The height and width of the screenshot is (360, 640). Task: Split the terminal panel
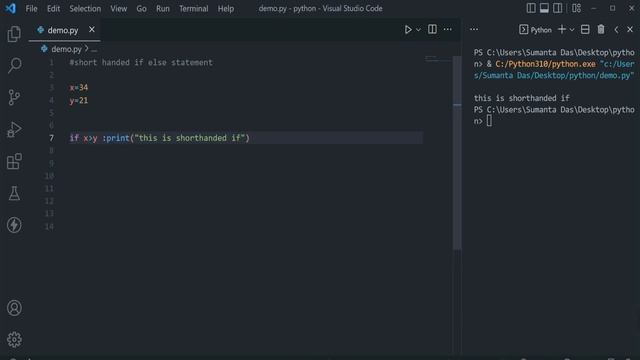click(585, 29)
